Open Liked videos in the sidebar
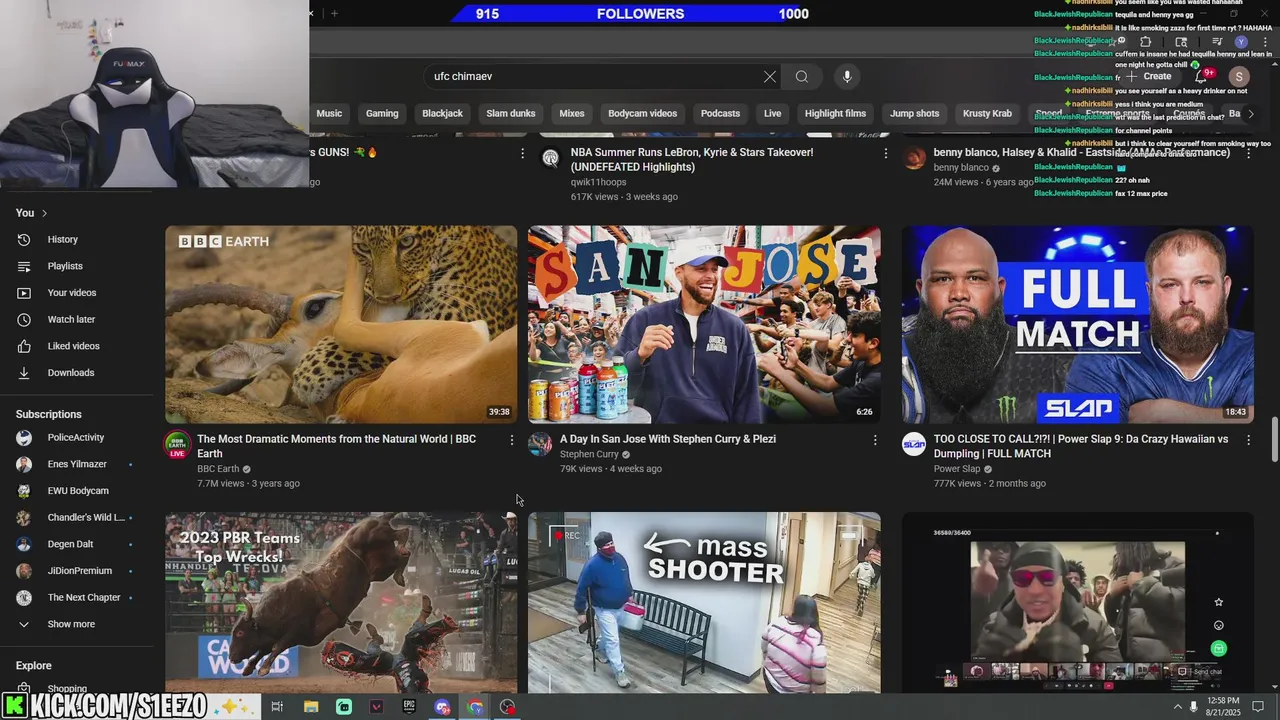 (73, 346)
